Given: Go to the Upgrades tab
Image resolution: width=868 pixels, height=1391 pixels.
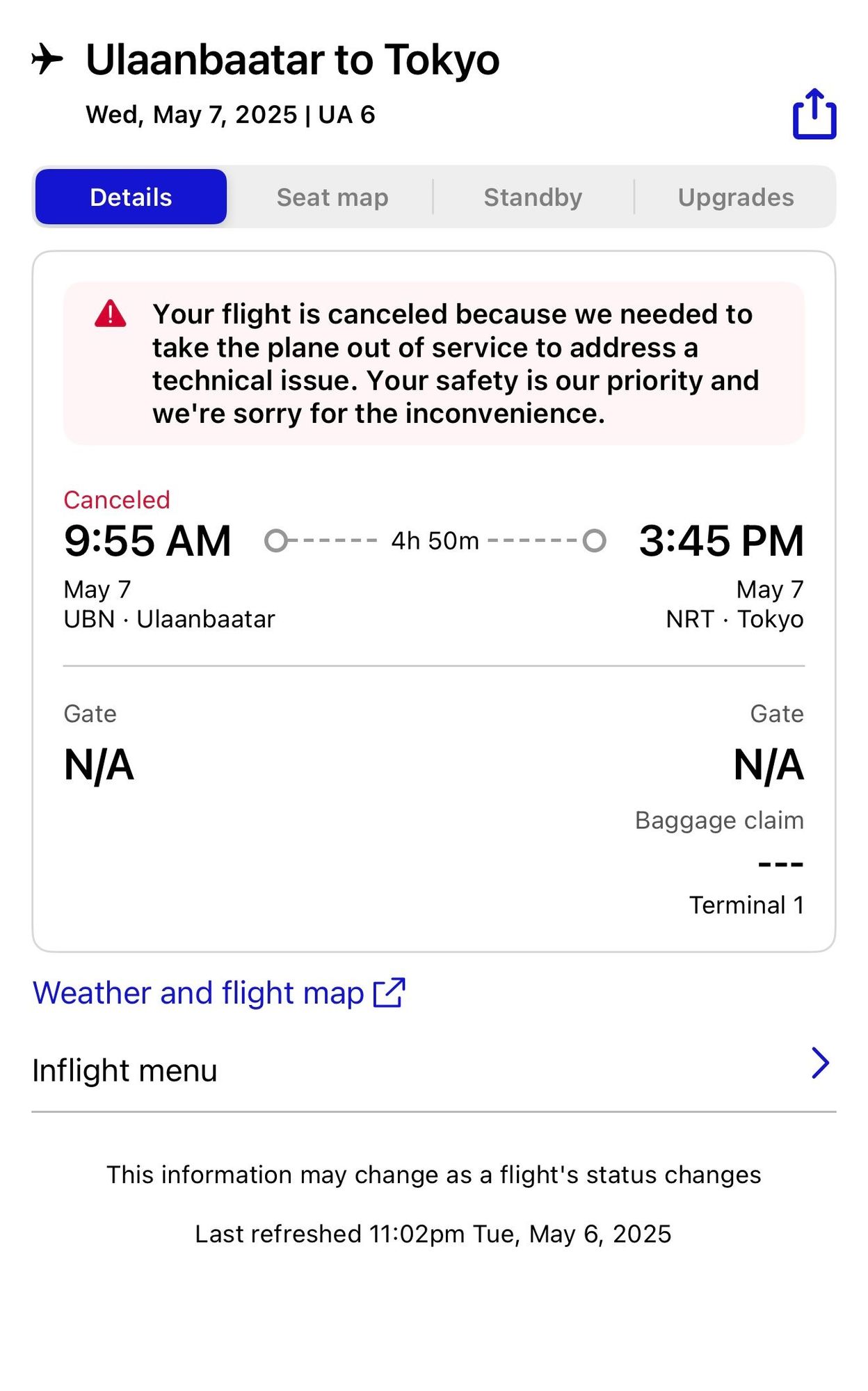Looking at the screenshot, I should coord(736,198).
